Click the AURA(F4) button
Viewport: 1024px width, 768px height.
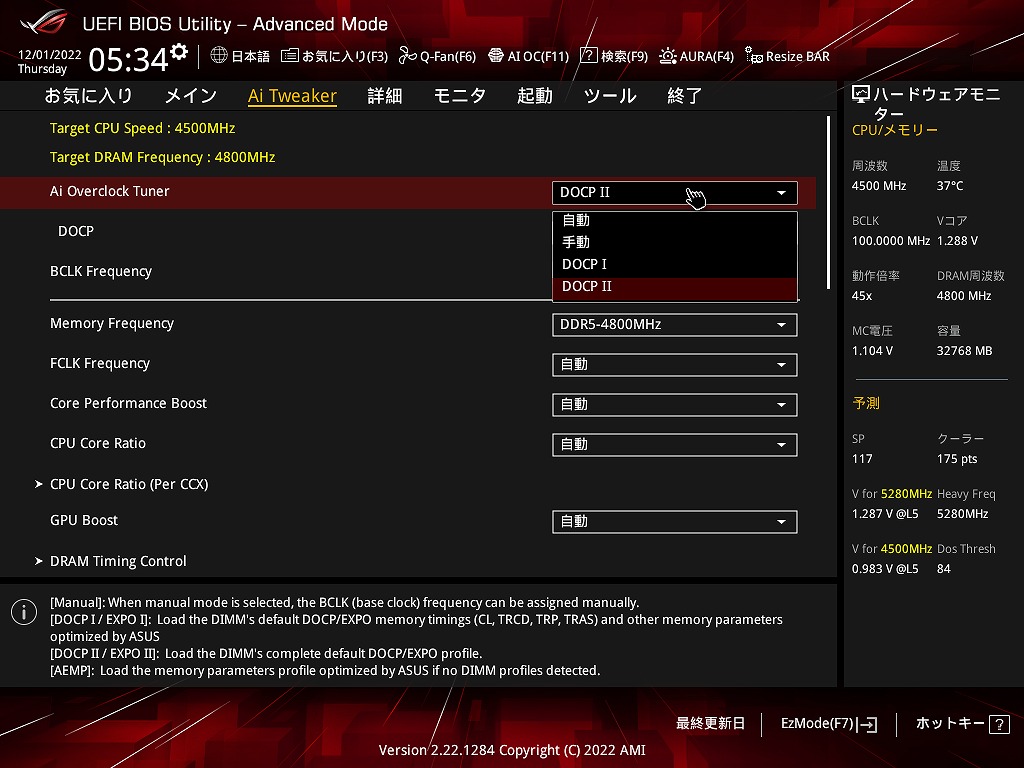point(697,56)
